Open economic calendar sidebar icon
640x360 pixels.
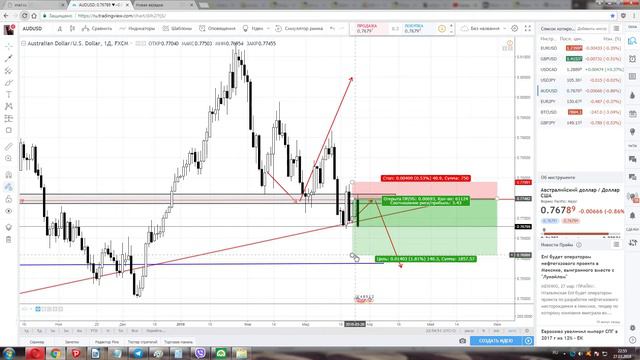[x=632, y=113]
